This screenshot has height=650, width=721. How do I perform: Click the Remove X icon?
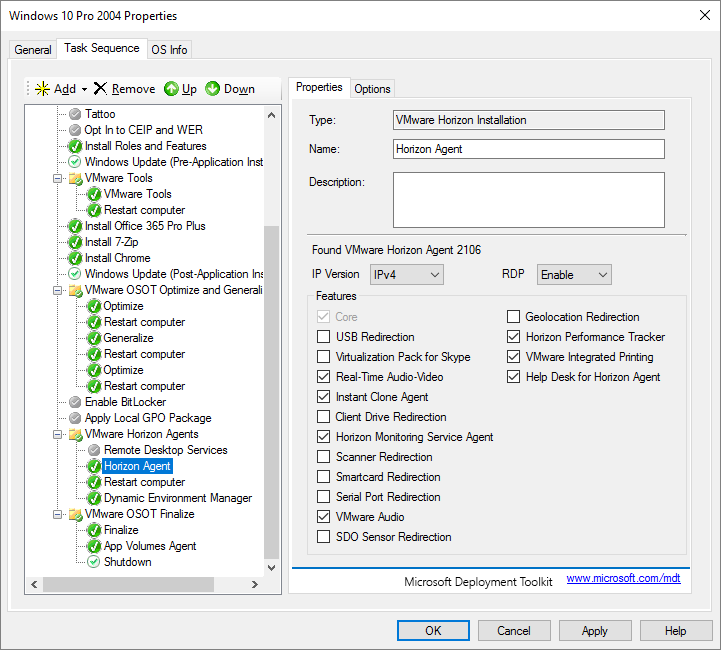tap(100, 89)
